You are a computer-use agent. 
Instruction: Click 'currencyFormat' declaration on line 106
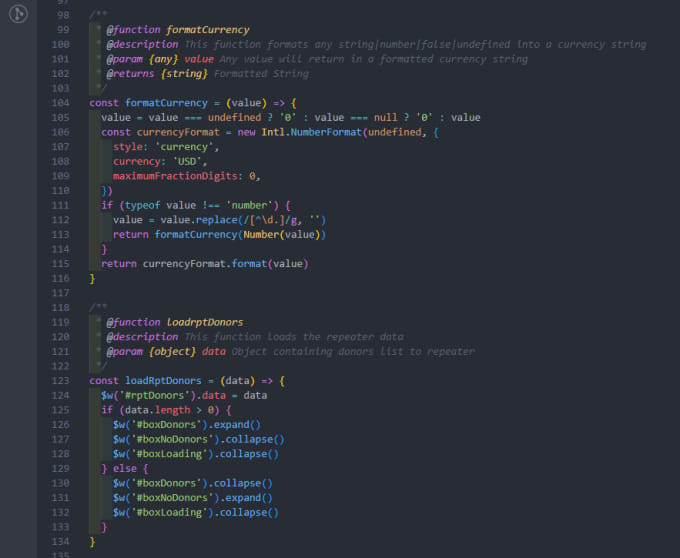(x=178, y=132)
